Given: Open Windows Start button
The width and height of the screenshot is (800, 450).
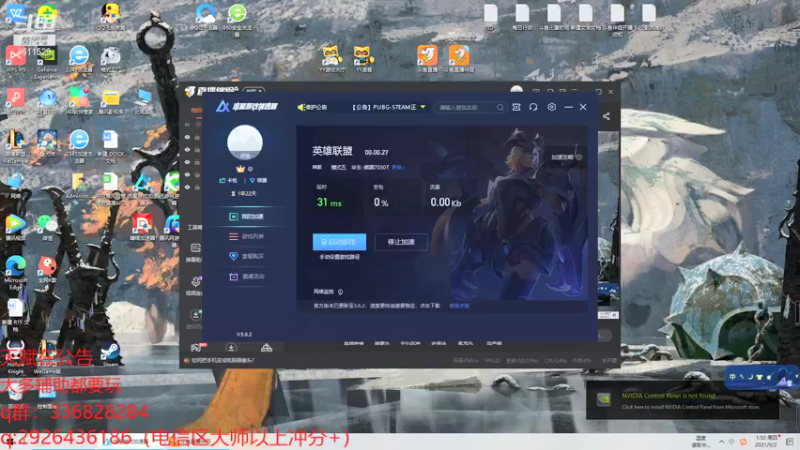Looking at the screenshot, I should coord(10,442).
